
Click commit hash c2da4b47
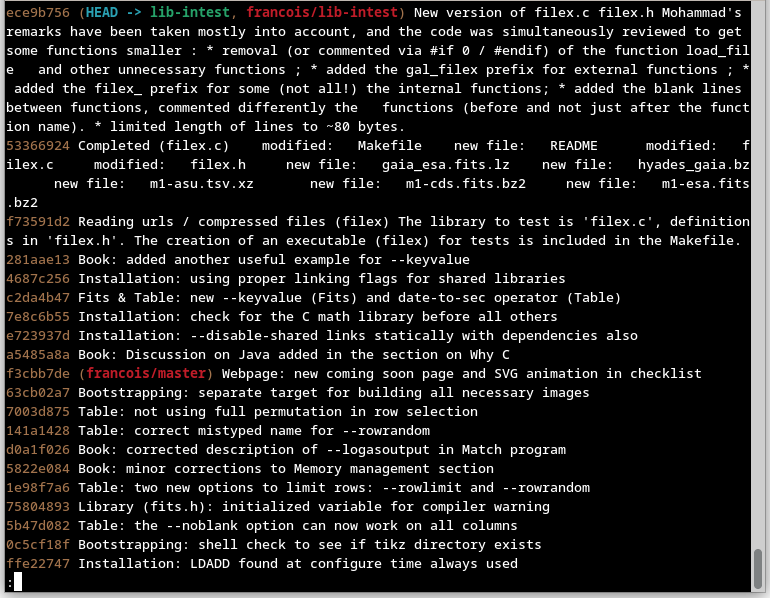(x=38, y=298)
